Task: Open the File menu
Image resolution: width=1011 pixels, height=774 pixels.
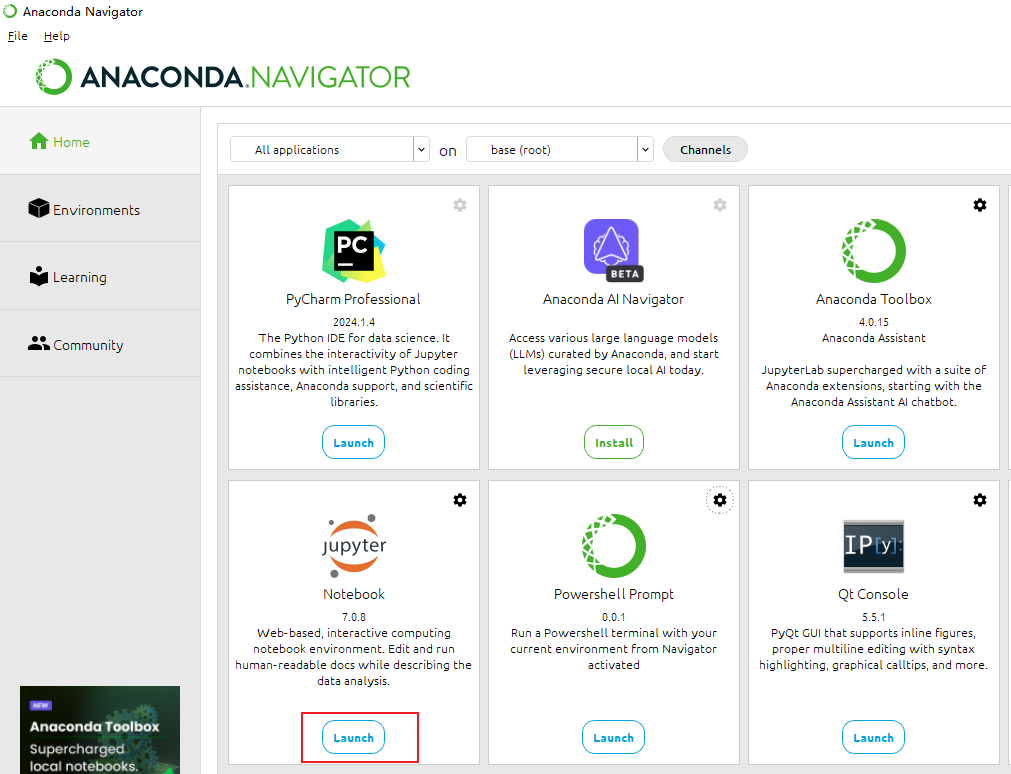Action: pyautogui.click(x=17, y=36)
